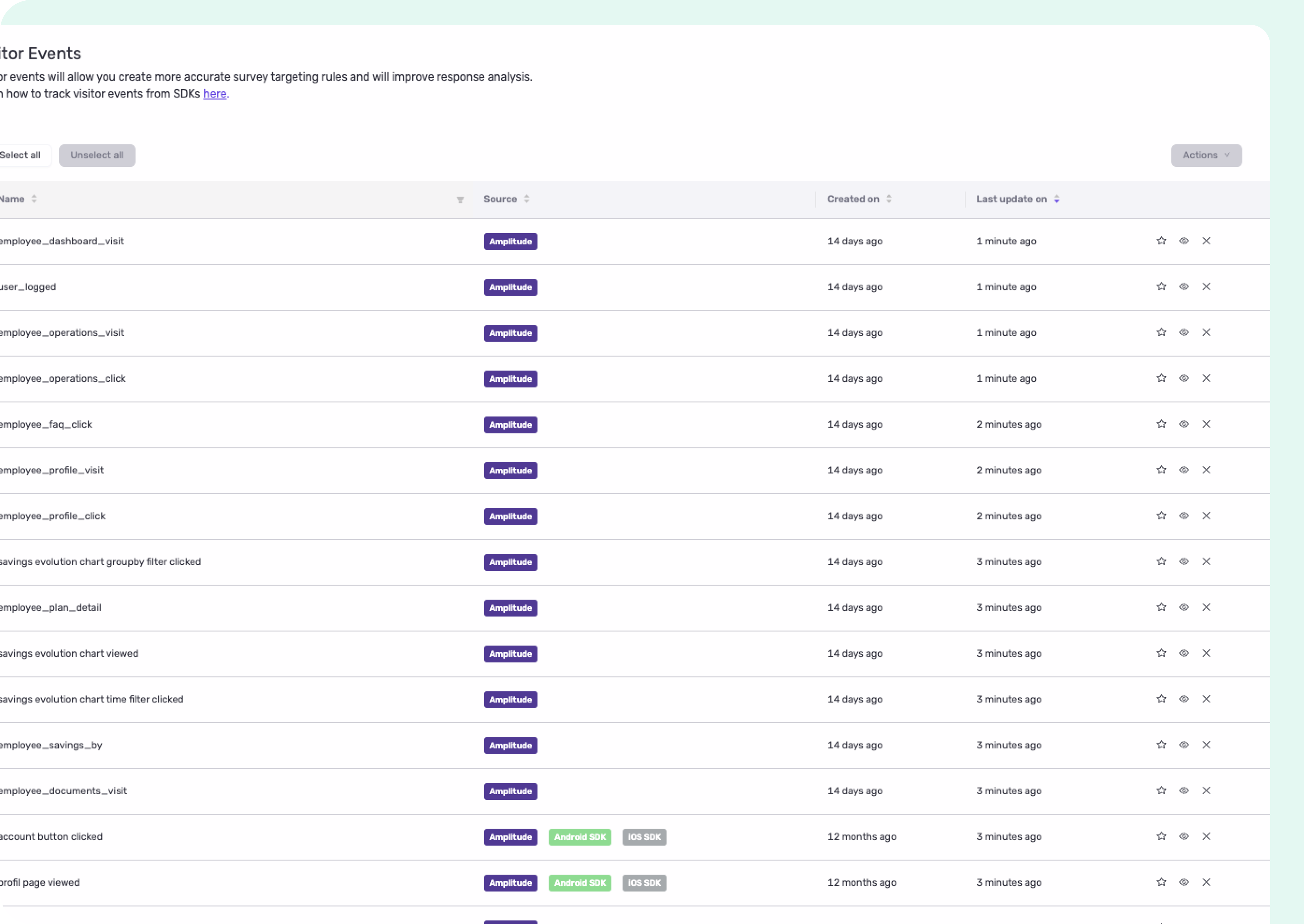Remove the employee_profile_click event
This screenshot has width=1304, height=924.
(1207, 516)
